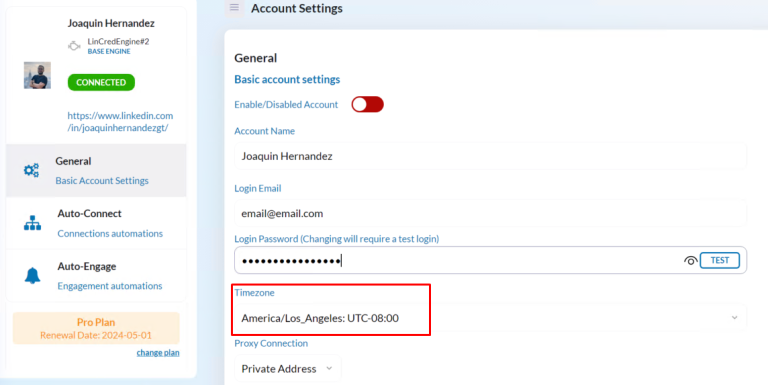Screen dimensions: 768x385
Task: Show password with the eye icon
Action: [x=690, y=261]
